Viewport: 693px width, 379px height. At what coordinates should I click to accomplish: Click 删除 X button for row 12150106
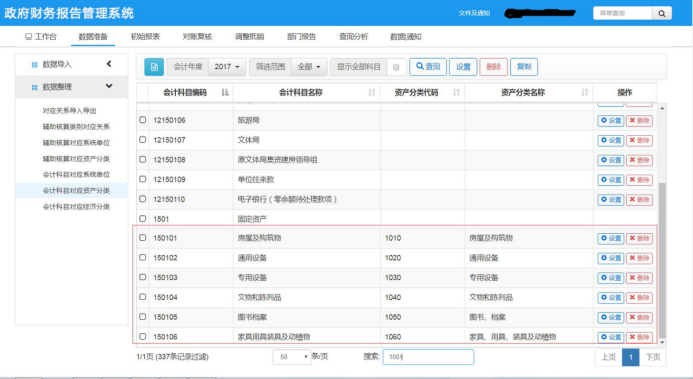pyautogui.click(x=639, y=121)
